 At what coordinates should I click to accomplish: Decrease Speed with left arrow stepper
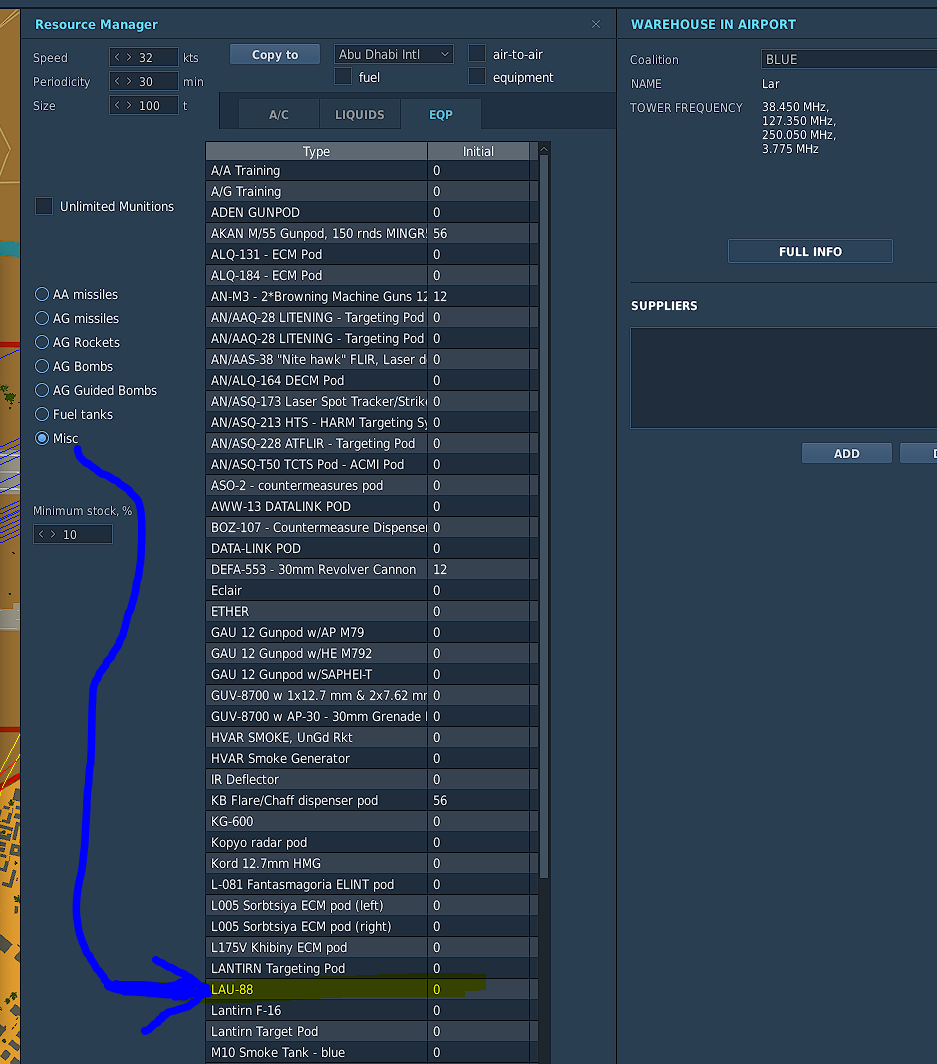(117, 57)
